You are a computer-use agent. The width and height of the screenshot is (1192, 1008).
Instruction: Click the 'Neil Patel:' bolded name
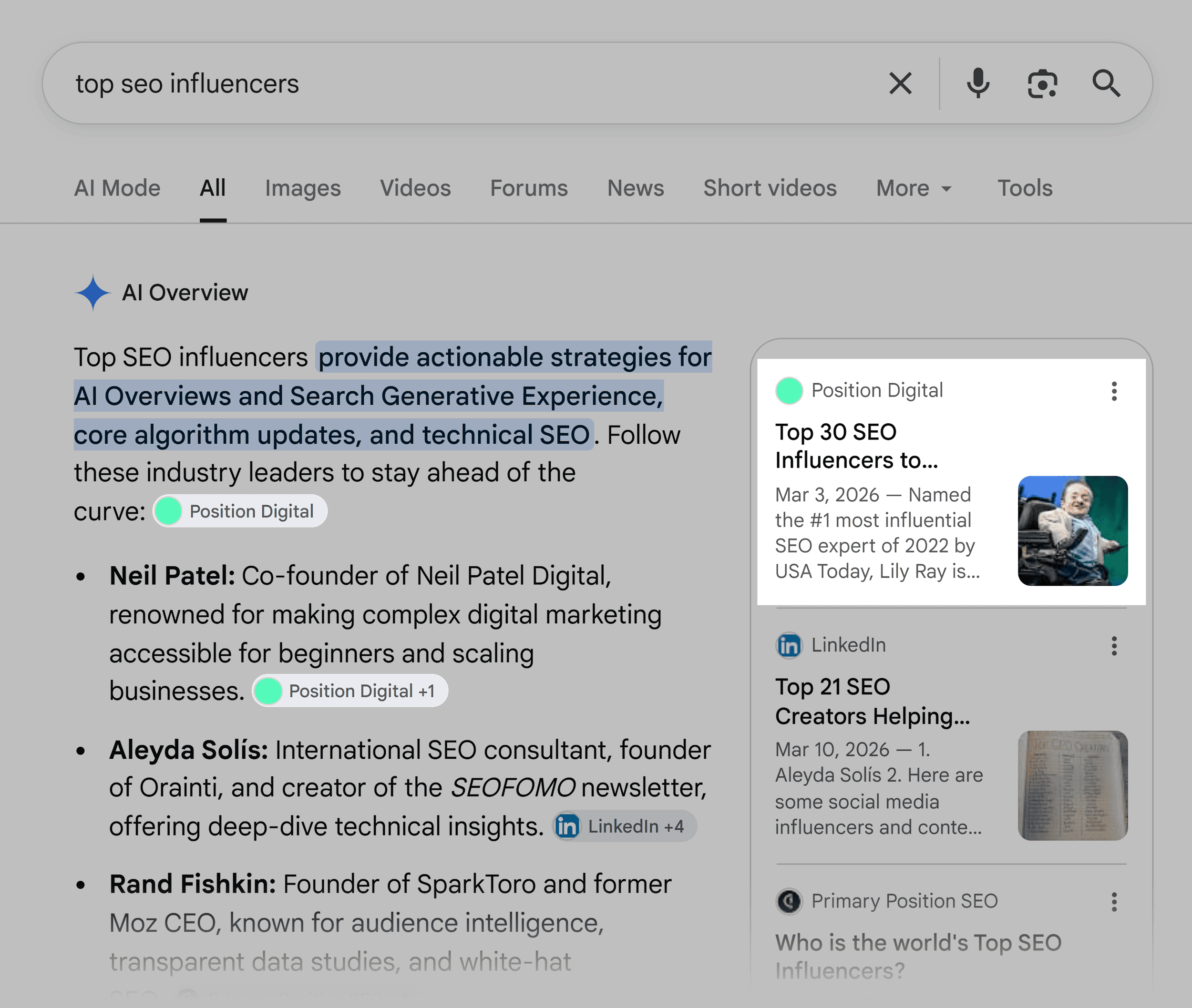click(172, 575)
